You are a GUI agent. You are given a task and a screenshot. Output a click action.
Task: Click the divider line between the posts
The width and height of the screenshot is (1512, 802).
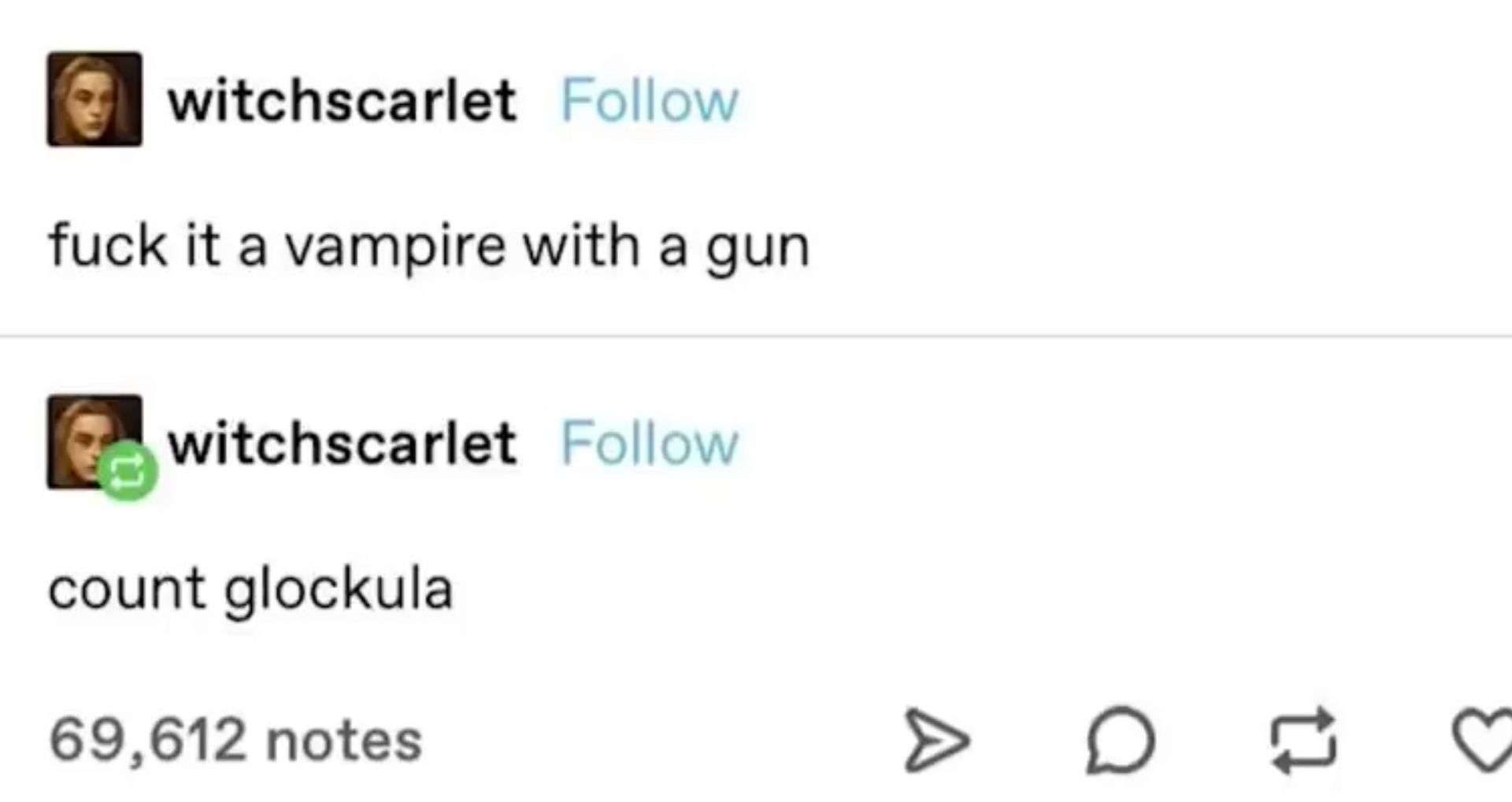pos(756,336)
